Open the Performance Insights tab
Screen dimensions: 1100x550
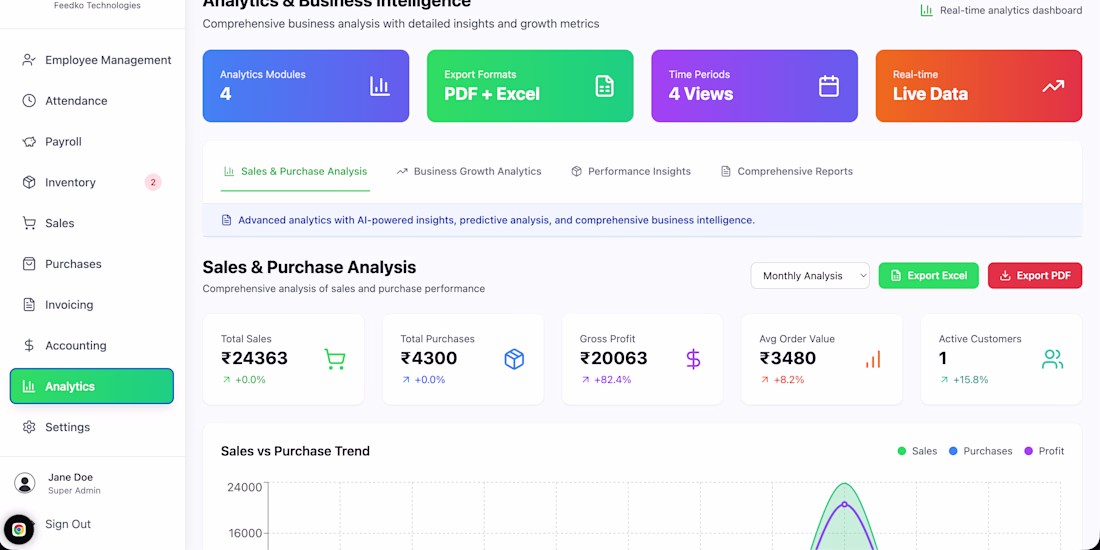631,171
